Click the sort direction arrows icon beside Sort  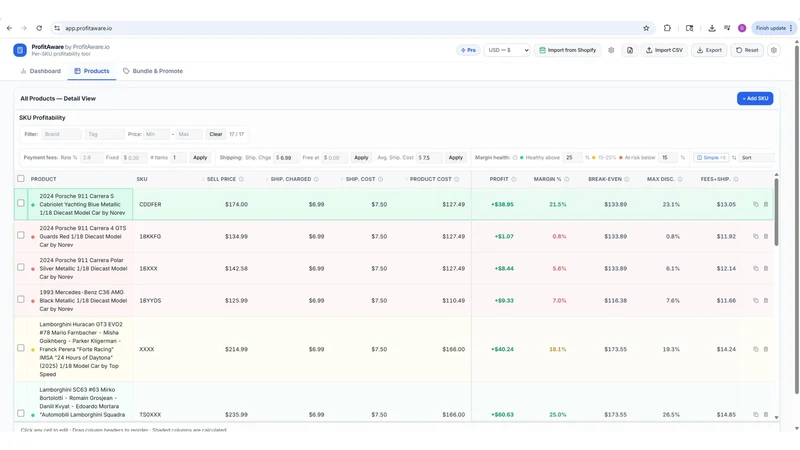(x=734, y=158)
